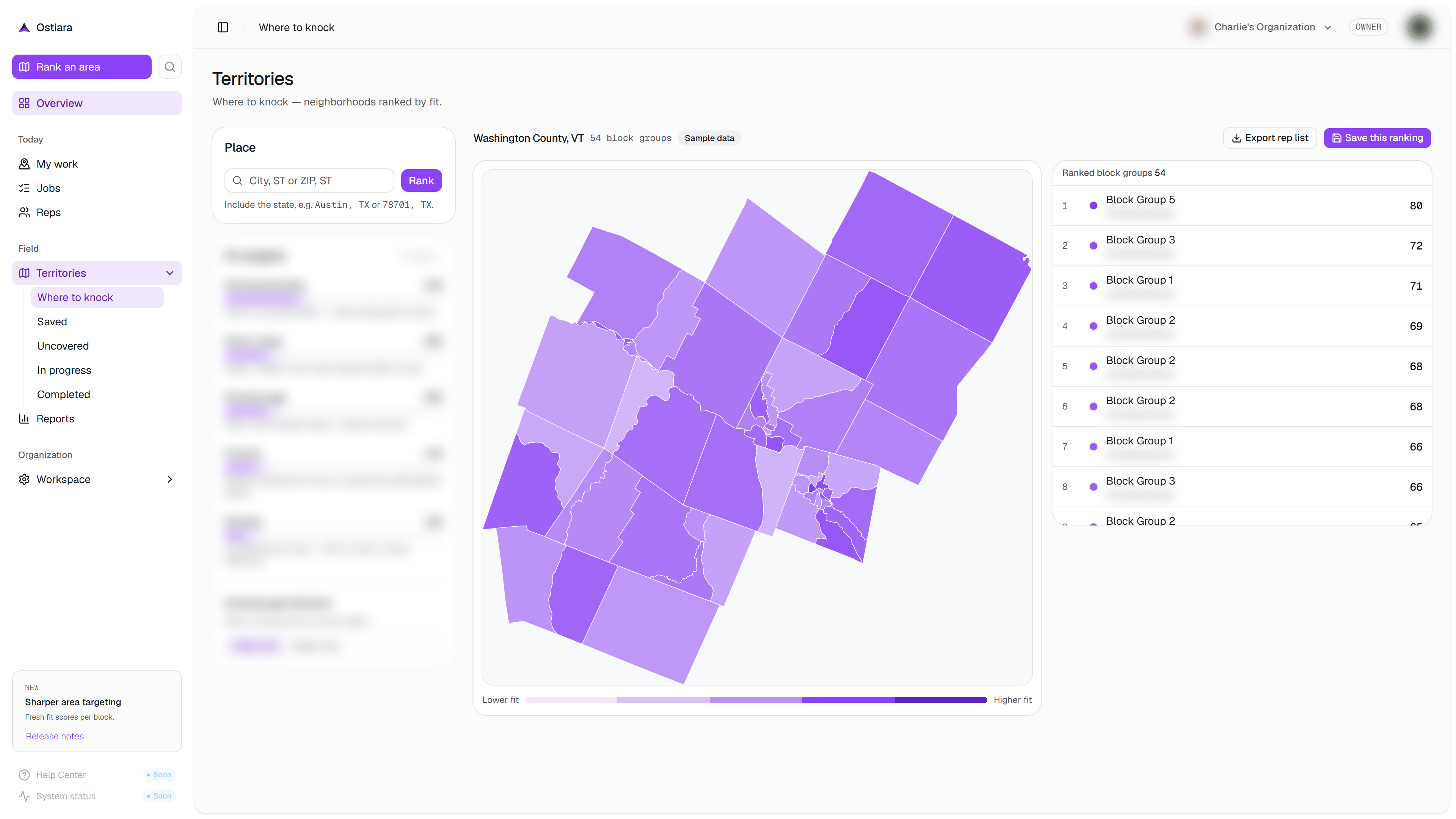Open Jobs in sidebar
This screenshot has height=819, width=1456.
97,188
